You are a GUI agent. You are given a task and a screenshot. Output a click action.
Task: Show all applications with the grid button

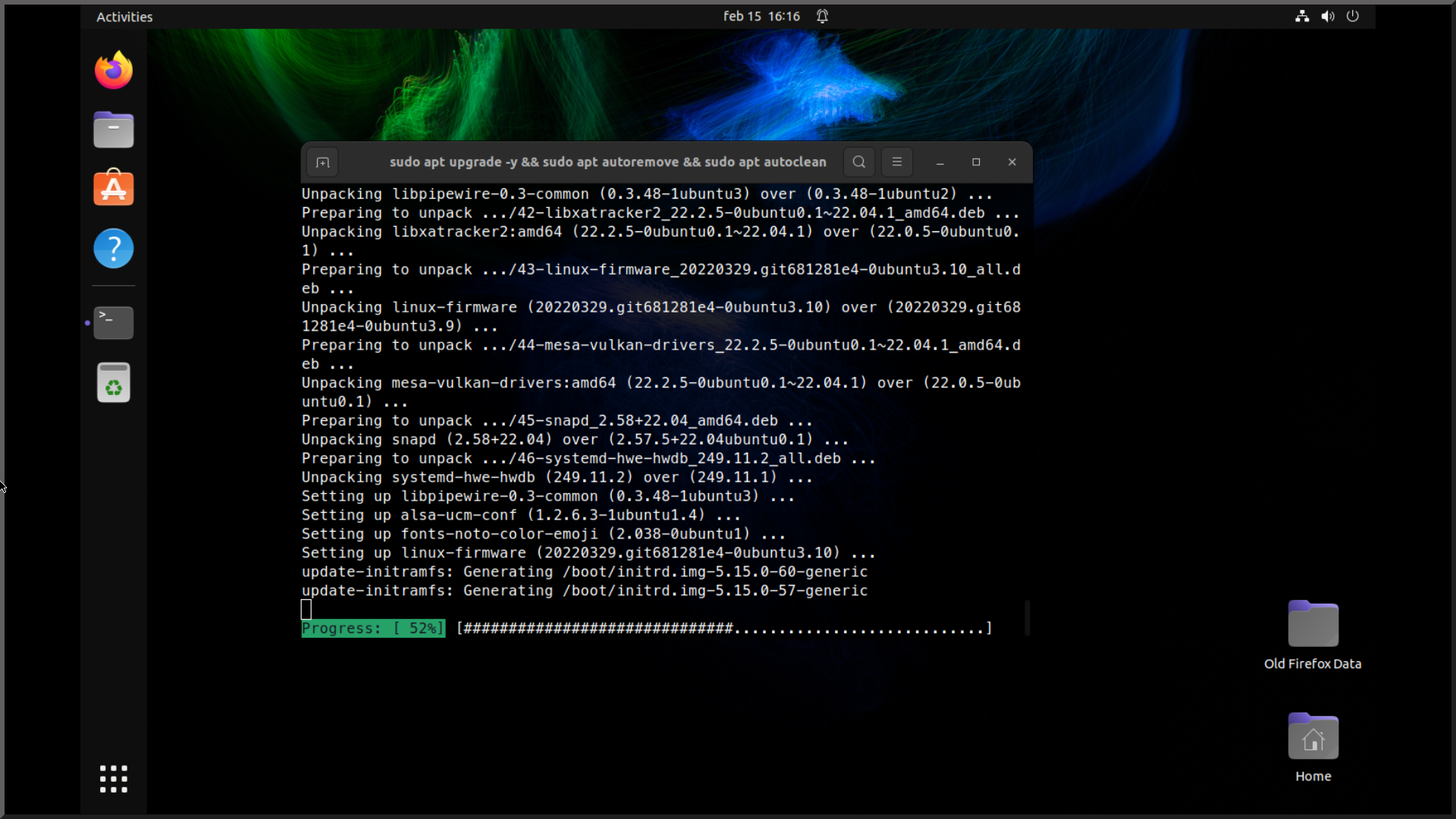point(113,778)
